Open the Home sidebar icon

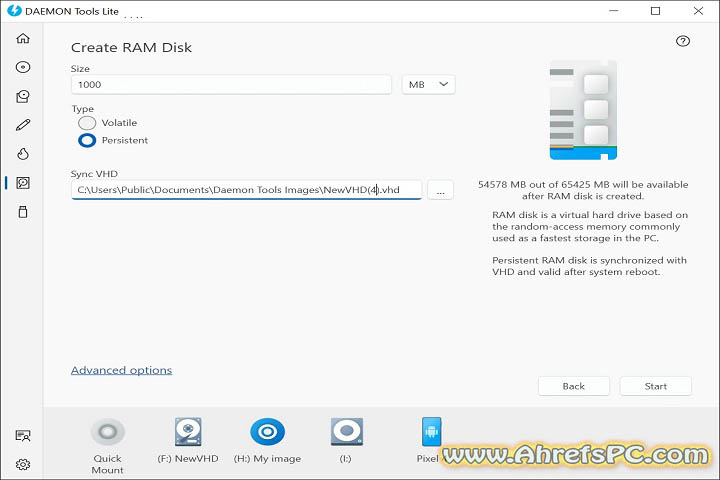click(23, 38)
